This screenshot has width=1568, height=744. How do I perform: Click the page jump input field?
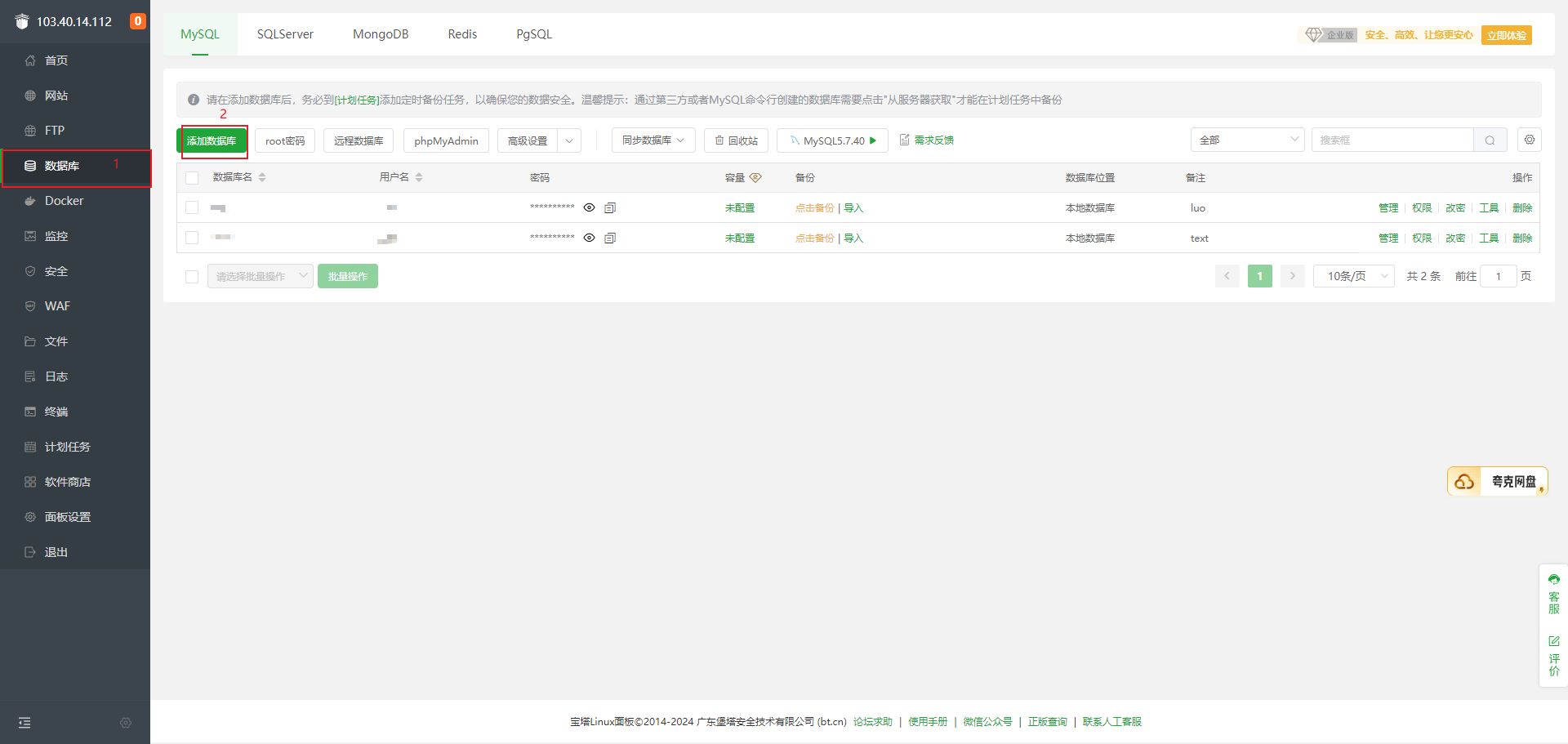(x=1499, y=276)
